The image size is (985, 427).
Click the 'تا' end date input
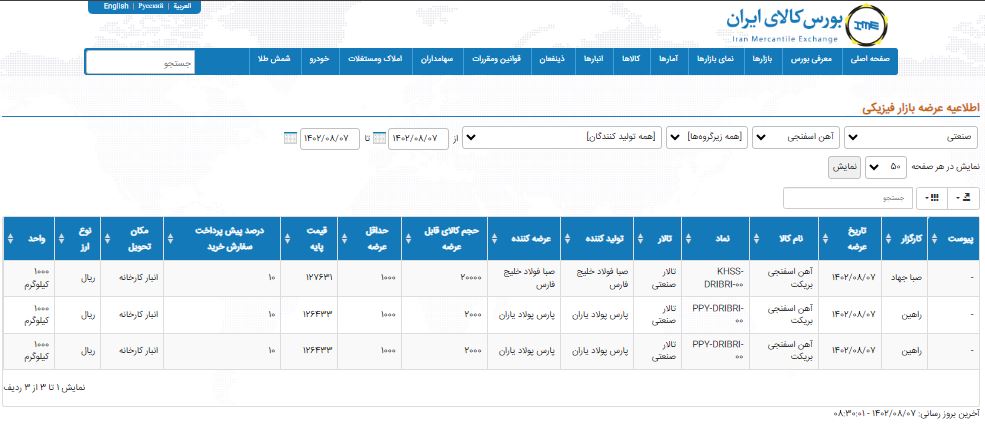click(330, 138)
